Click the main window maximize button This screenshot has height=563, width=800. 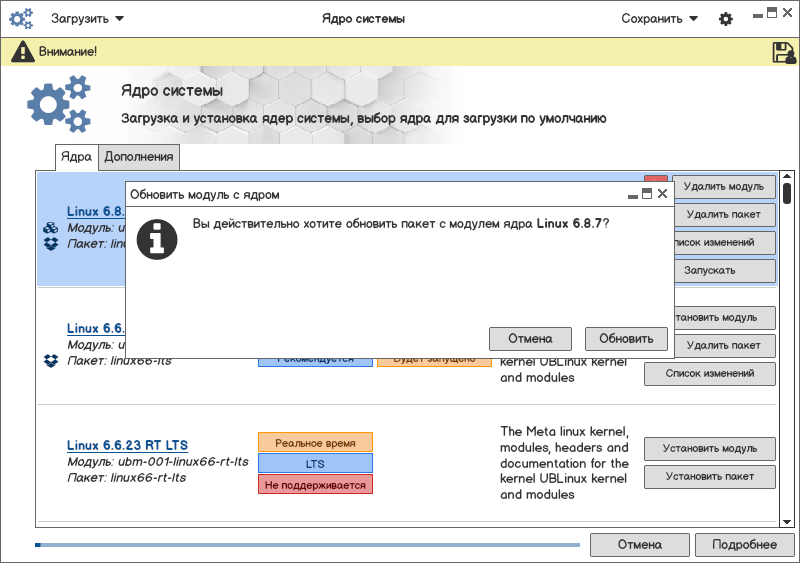click(772, 13)
